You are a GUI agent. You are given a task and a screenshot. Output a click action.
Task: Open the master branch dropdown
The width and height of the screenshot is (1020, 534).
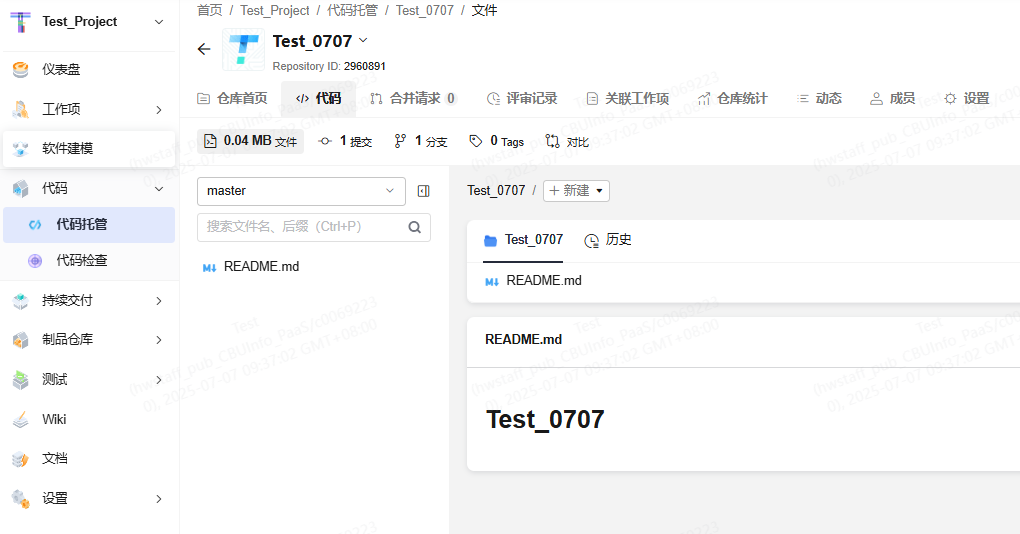pos(301,191)
